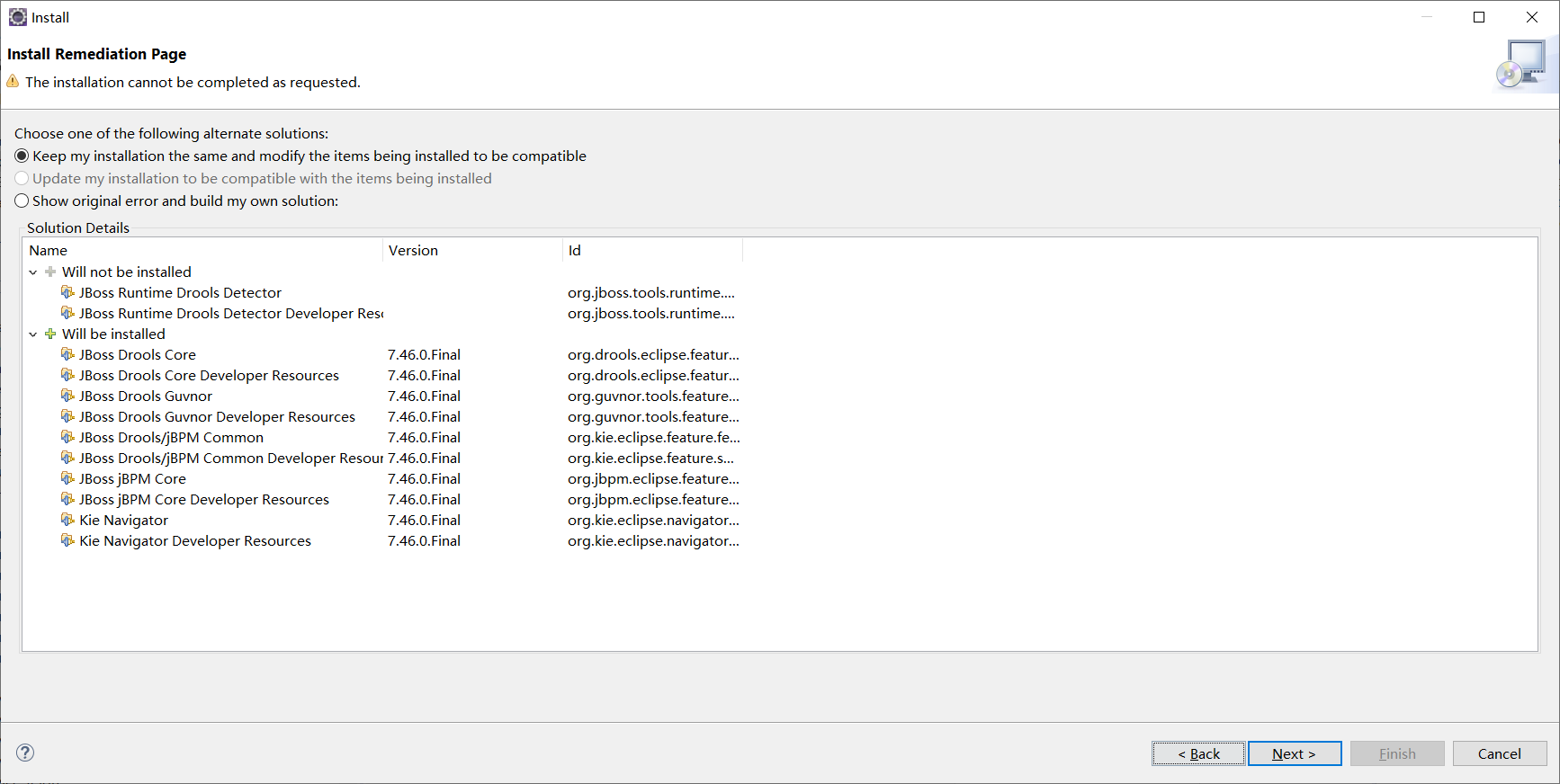Maximize the Install window
This screenshot has width=1560, height=784.
[1479, 17]
